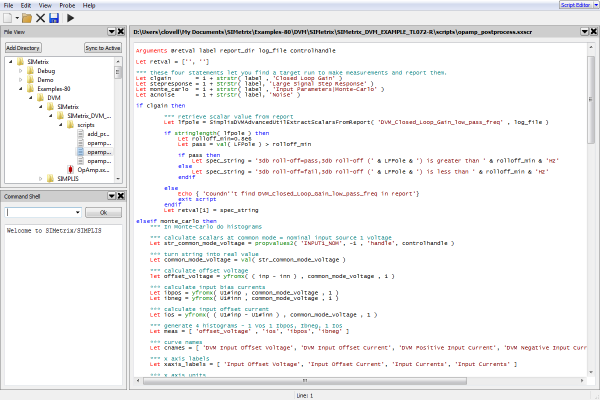Click the 'Line: 1' status bar text
Viewport: 600px width, 400px height.
[x=305, y=395]
